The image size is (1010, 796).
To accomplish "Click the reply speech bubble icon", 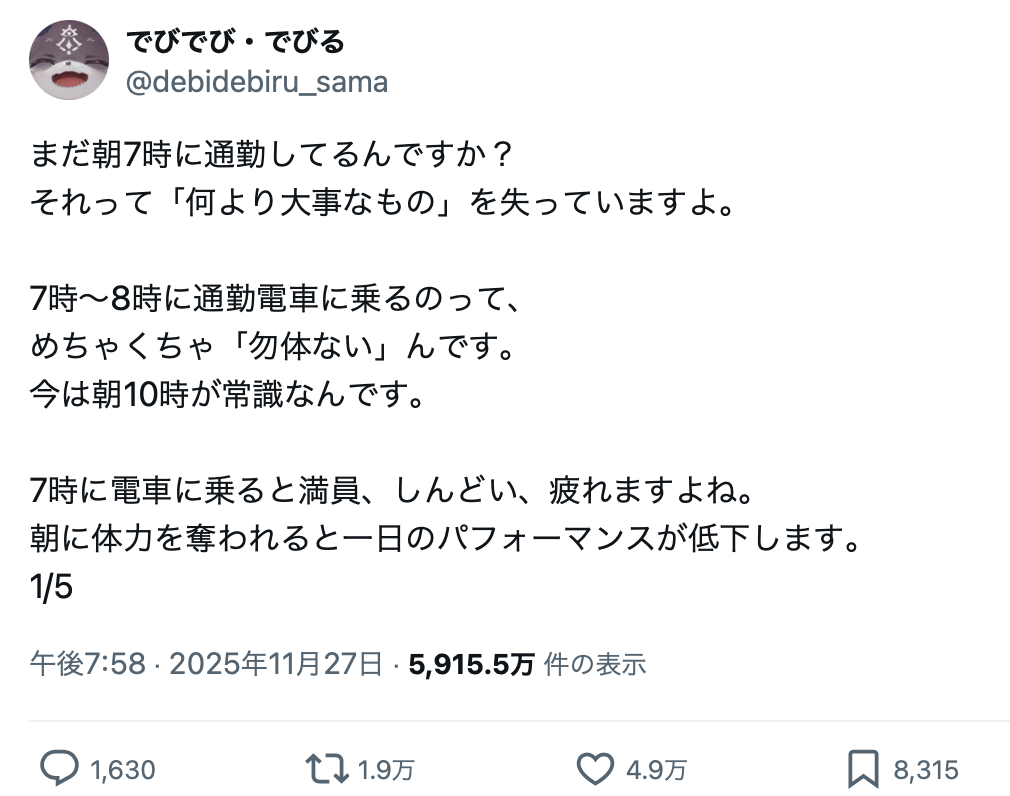I will coord(62,768).
